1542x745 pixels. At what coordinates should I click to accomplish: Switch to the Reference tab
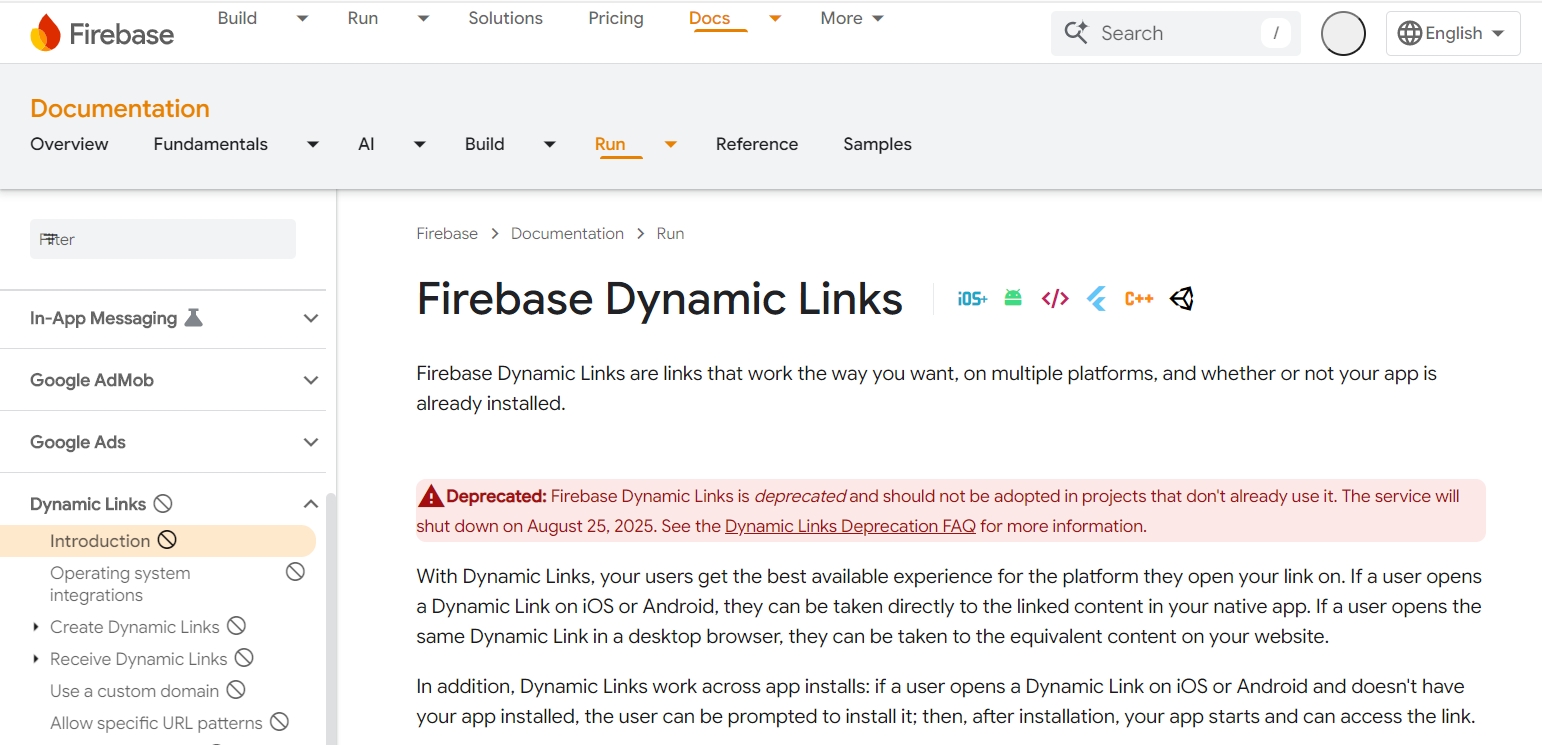pos(757,144)
